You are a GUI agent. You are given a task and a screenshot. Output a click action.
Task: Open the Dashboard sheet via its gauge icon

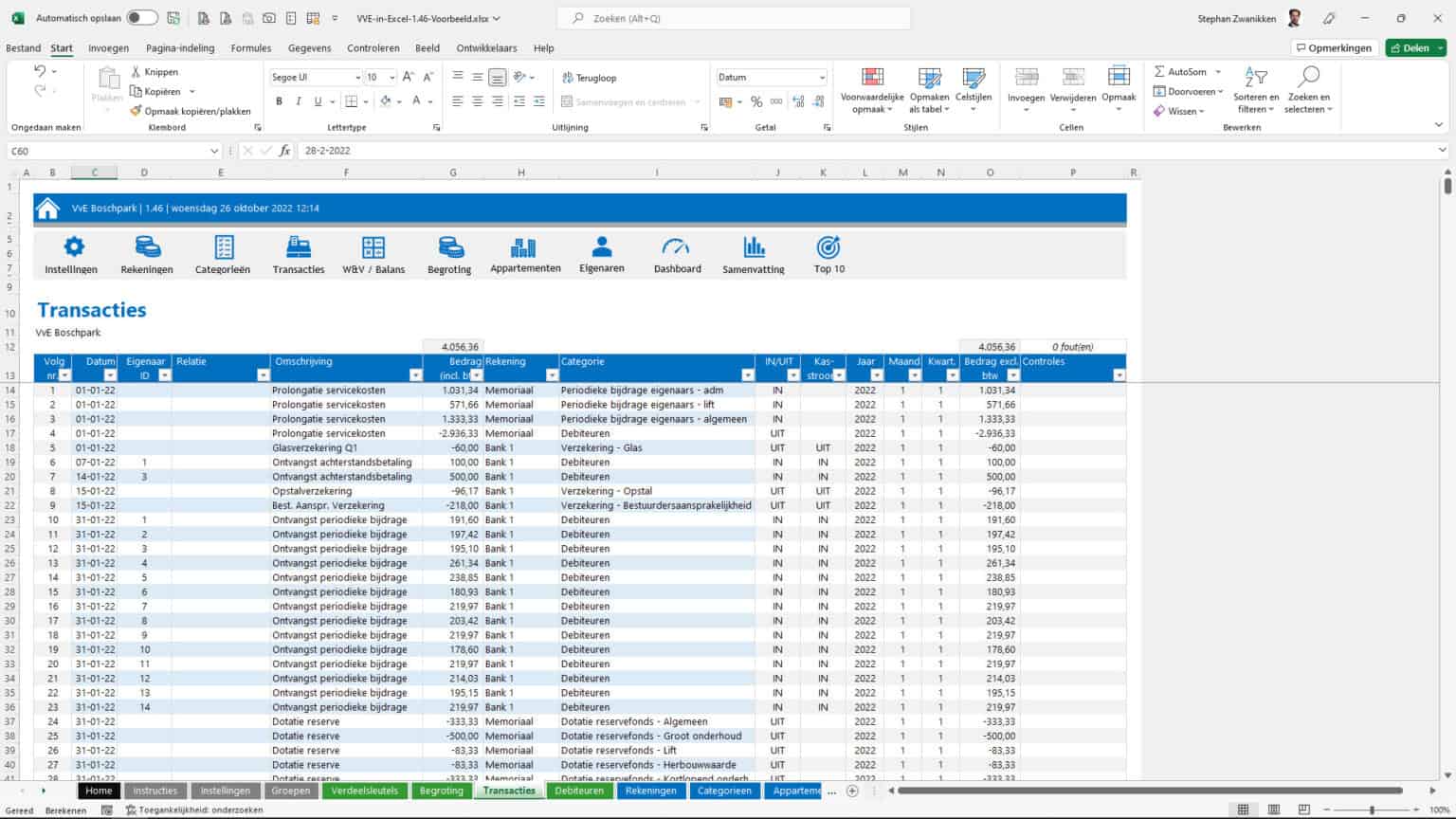(677, 248)
